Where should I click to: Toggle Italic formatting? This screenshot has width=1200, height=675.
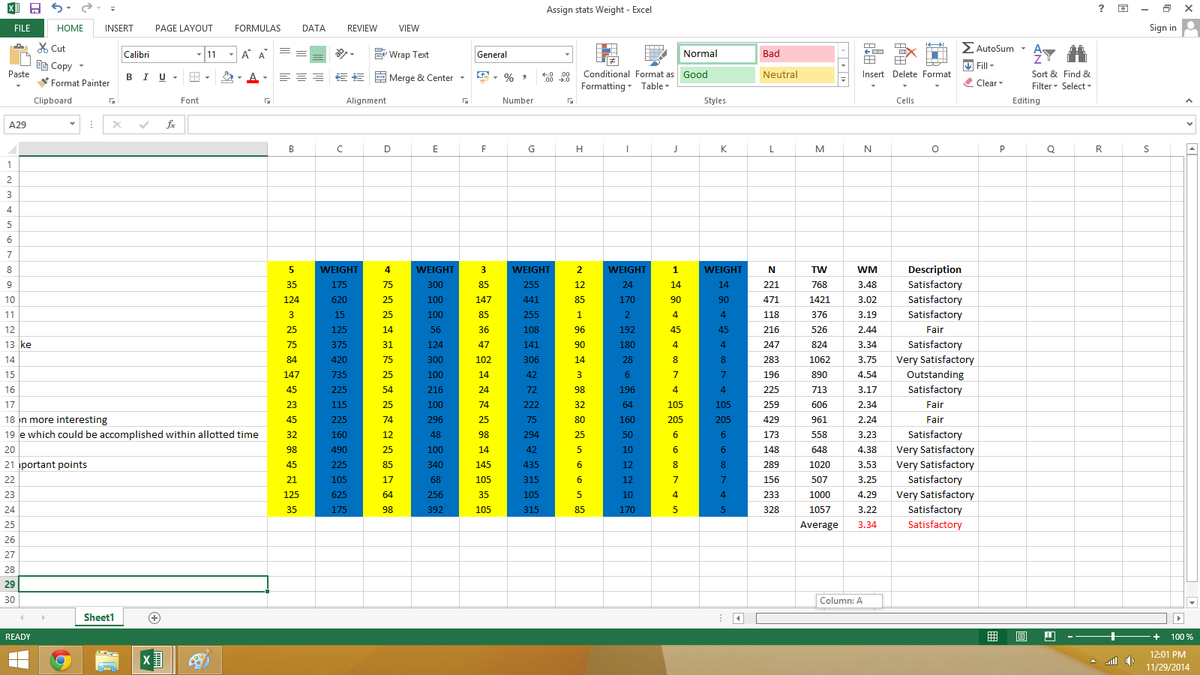145,78
